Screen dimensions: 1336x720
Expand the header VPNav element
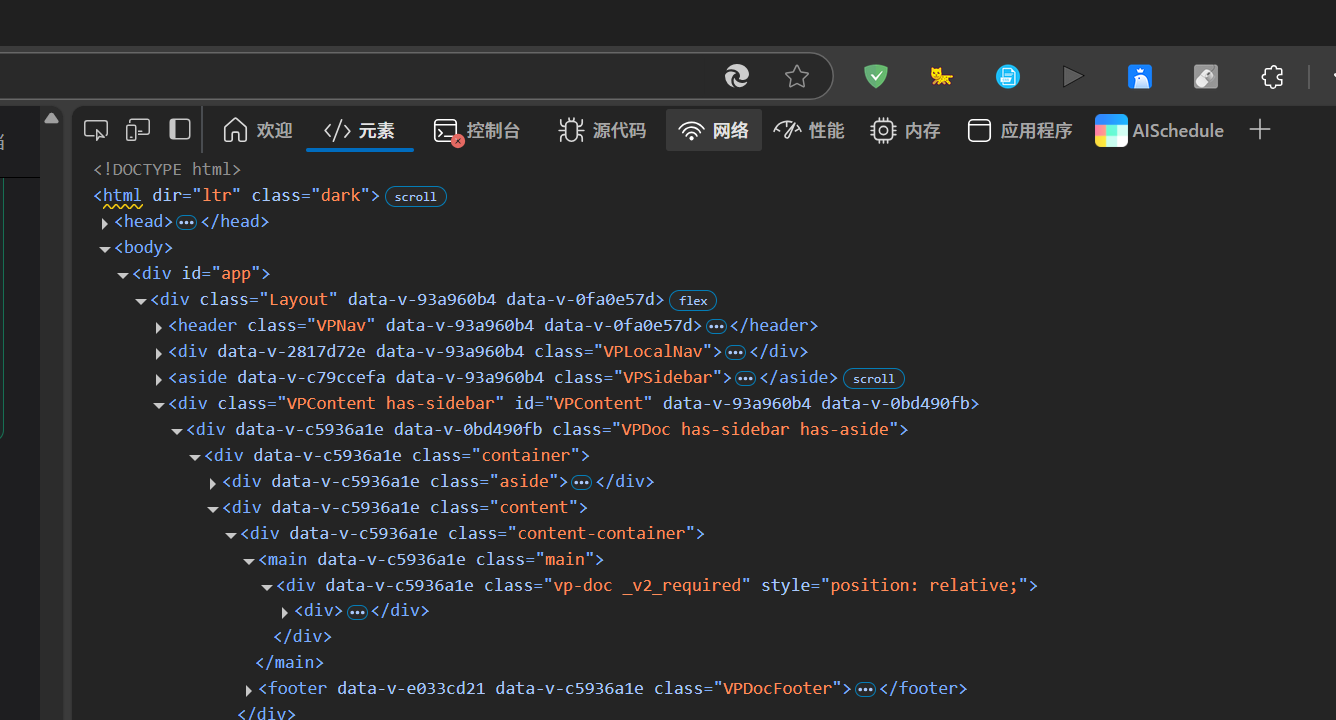point(159,327)
